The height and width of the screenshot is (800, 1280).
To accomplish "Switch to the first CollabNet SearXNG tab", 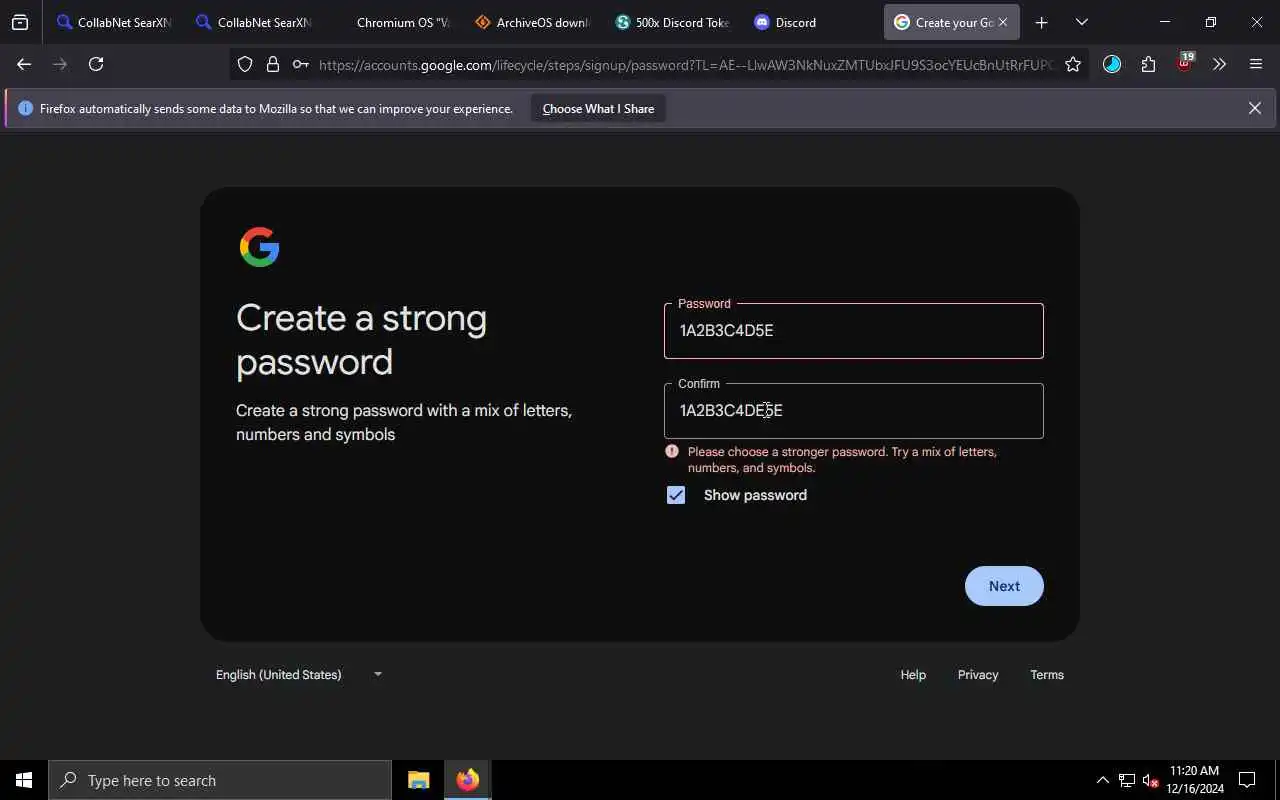I will [x=115, y=22].
